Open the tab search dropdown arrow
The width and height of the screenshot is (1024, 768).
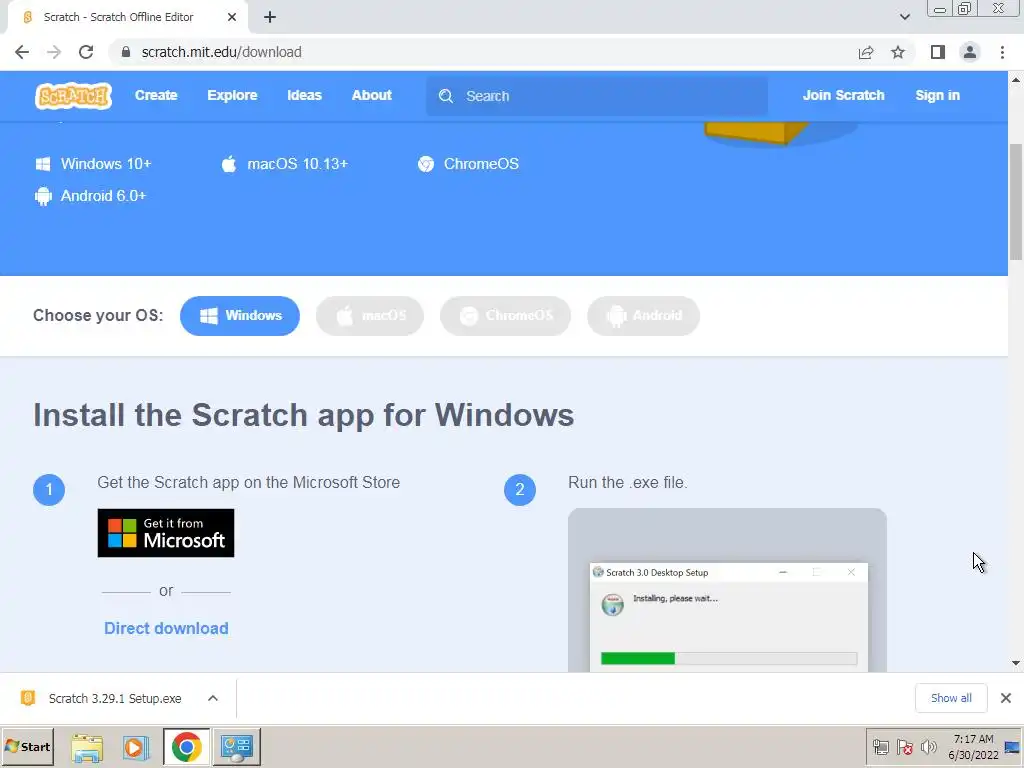coord(904,17)
